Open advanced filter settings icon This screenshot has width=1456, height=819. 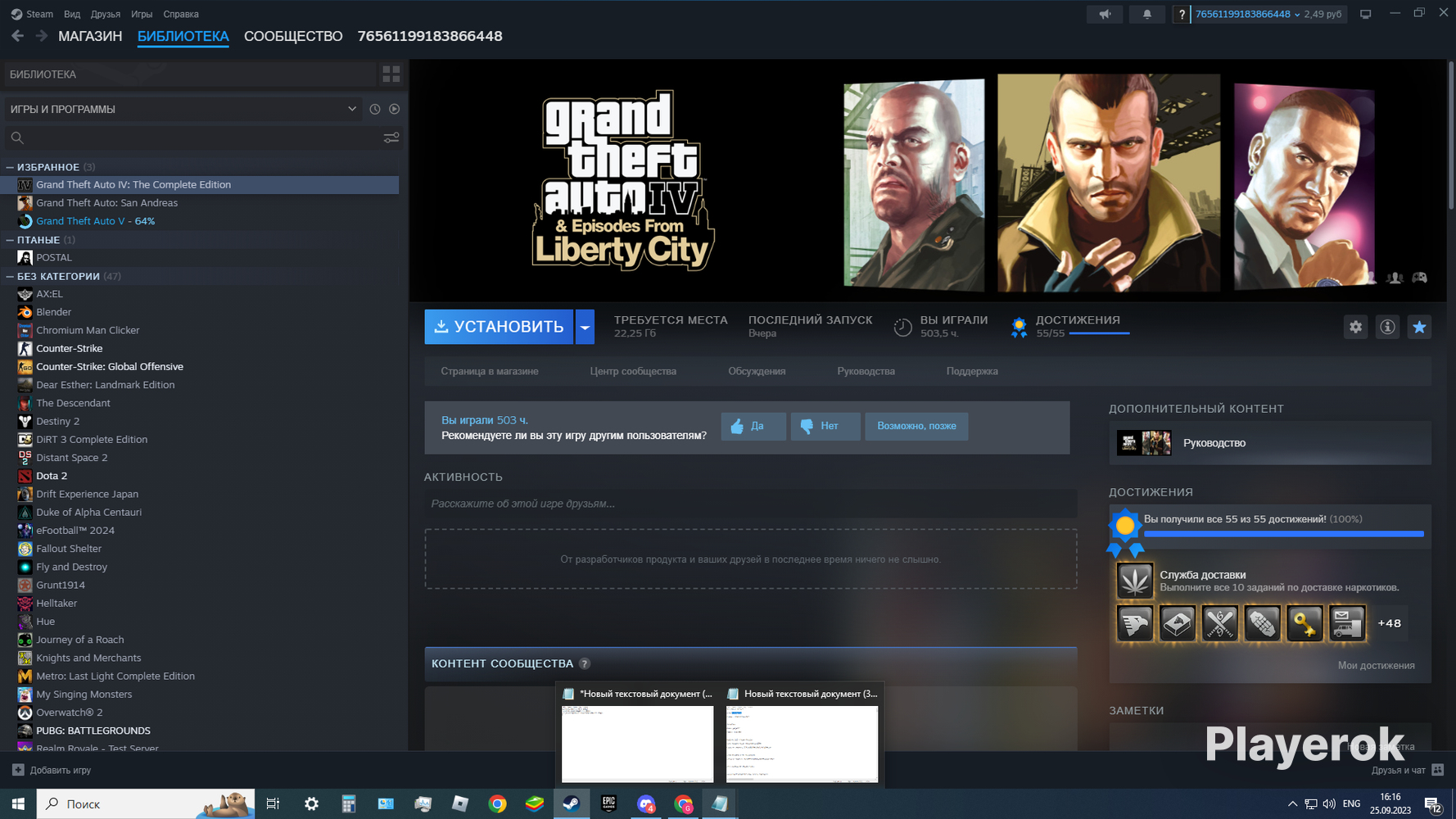tap(391, 138)
